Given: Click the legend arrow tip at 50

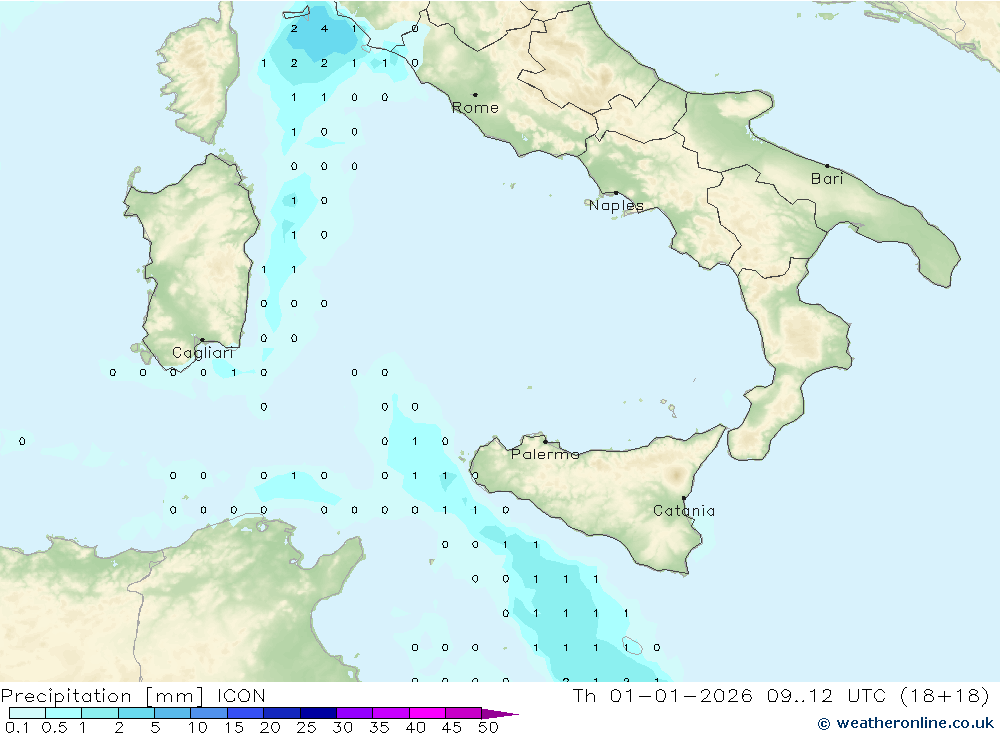Looking at the screenshot, I should click(x=501, y=713).
